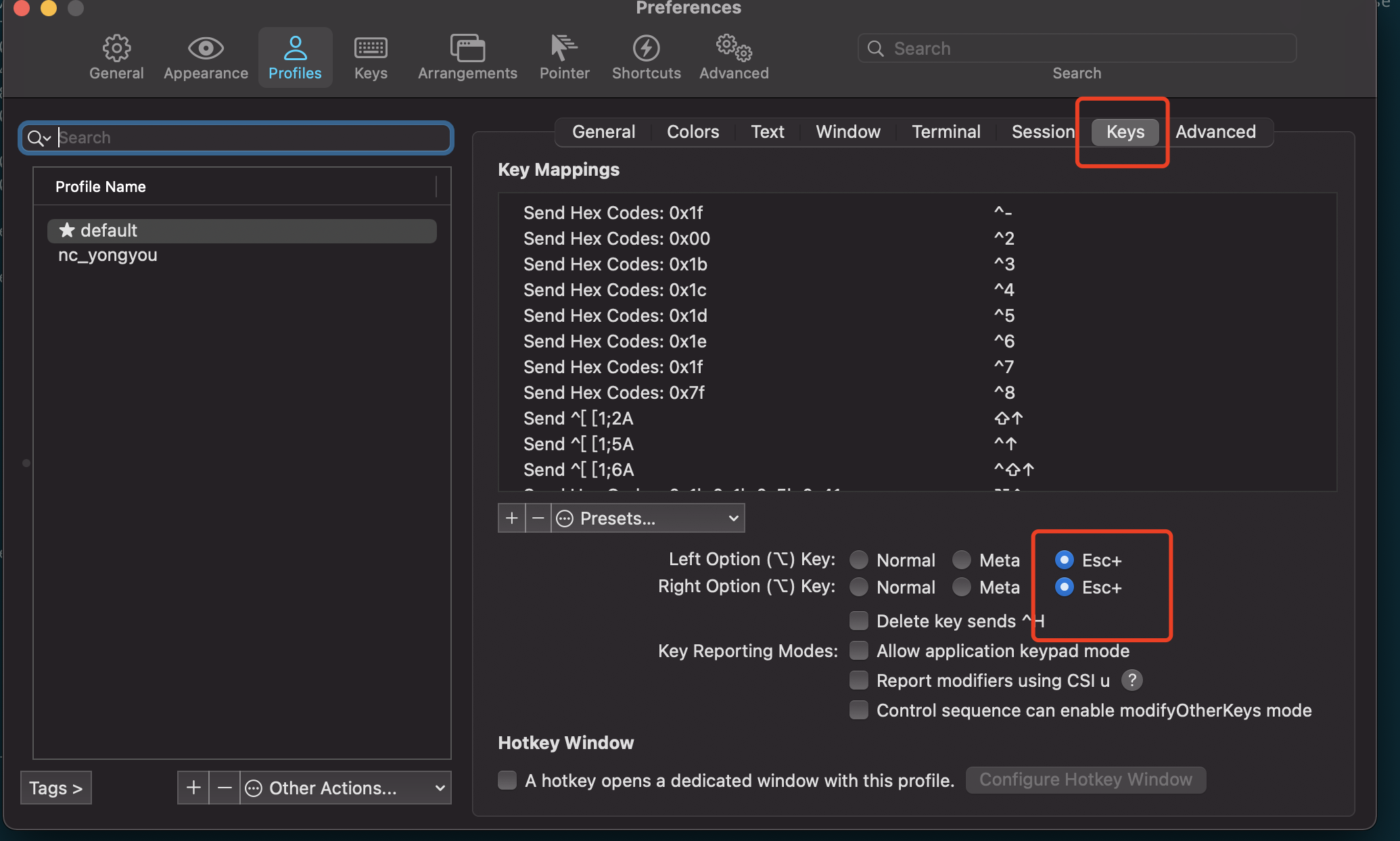Click the help question mark for CSI u
This screenshot has height=841, width=1400.
tap(1131, 680)
